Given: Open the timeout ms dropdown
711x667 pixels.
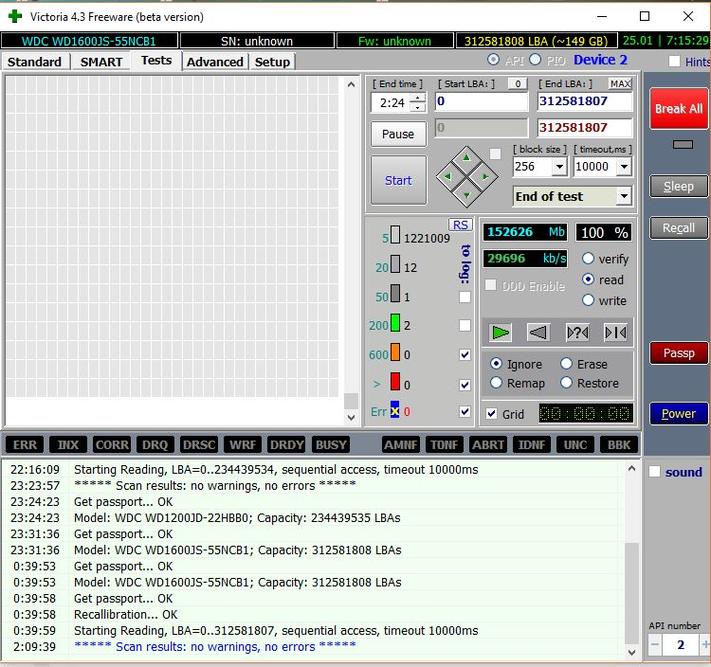Looking at the screenshot, I should [x=624, y=167].
